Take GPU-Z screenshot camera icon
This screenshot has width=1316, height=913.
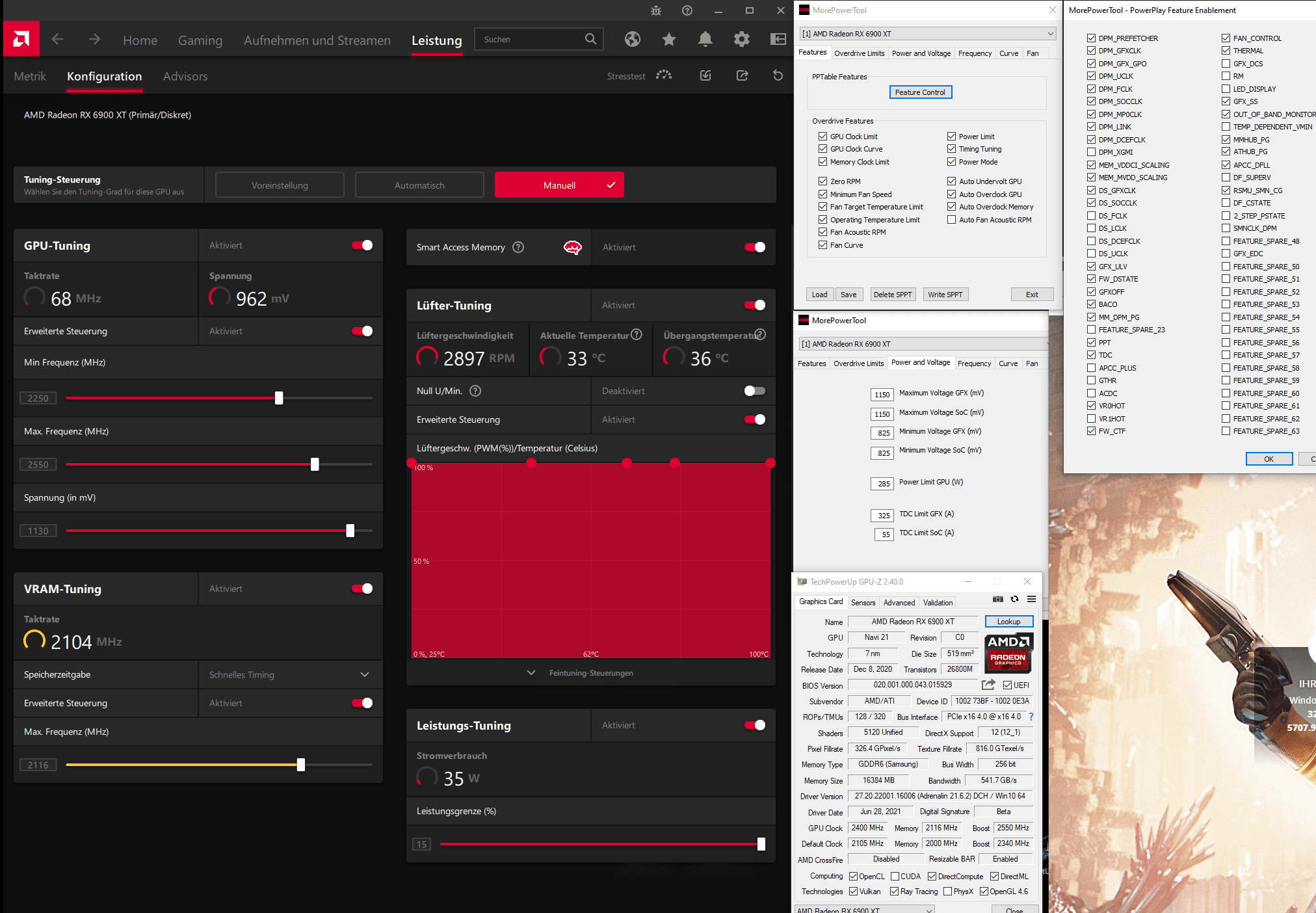click(998, 600)
